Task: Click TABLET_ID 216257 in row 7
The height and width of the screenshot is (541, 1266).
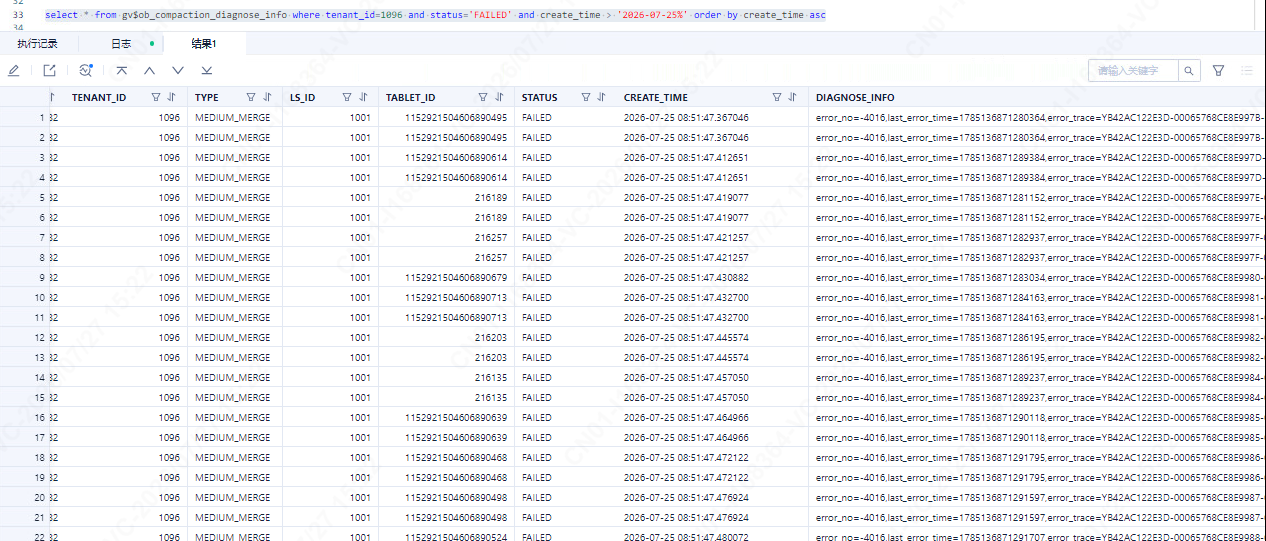Action: (x=490, y=238)
